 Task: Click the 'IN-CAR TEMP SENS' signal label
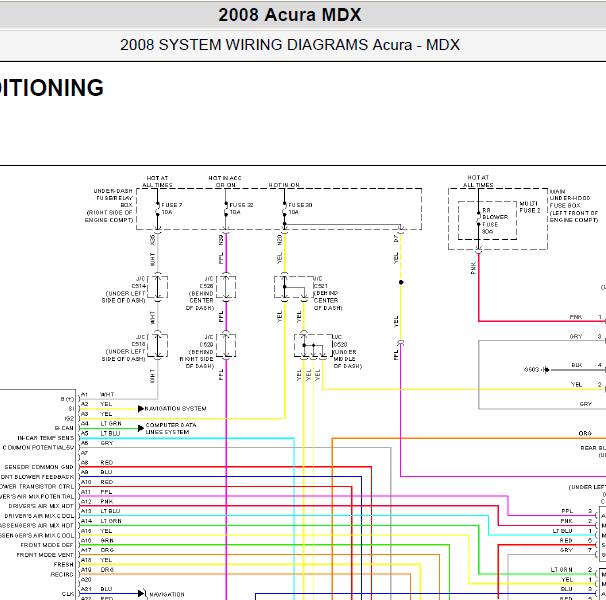[46, 438]
